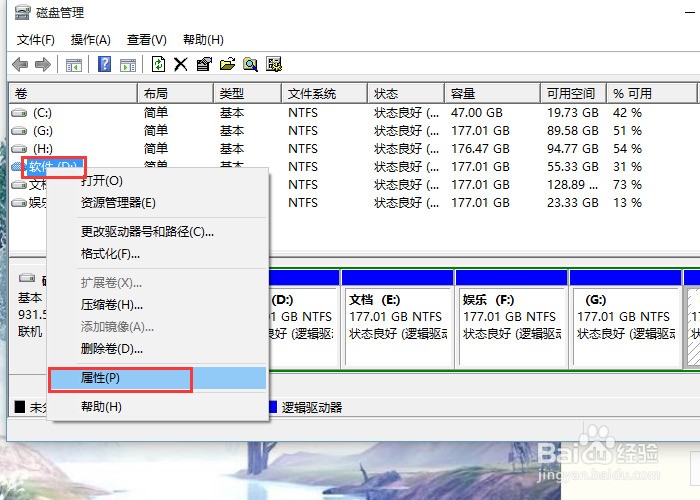Sort by the 状态 column header
This screenshot has width=700, height=500.
pos(406,93)
